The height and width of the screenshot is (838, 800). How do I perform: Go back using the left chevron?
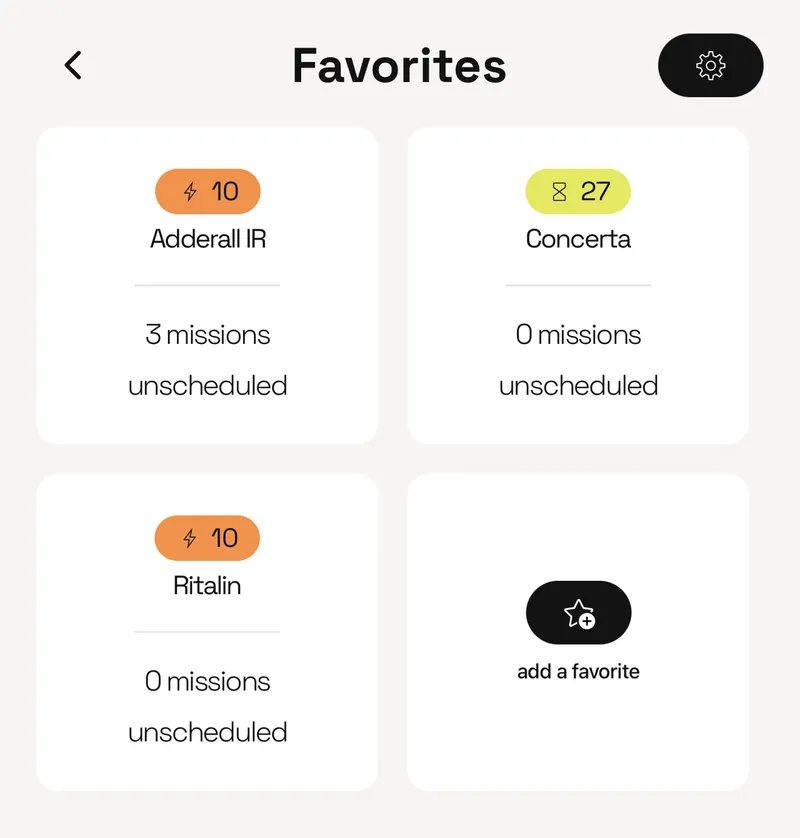[73, 65]
